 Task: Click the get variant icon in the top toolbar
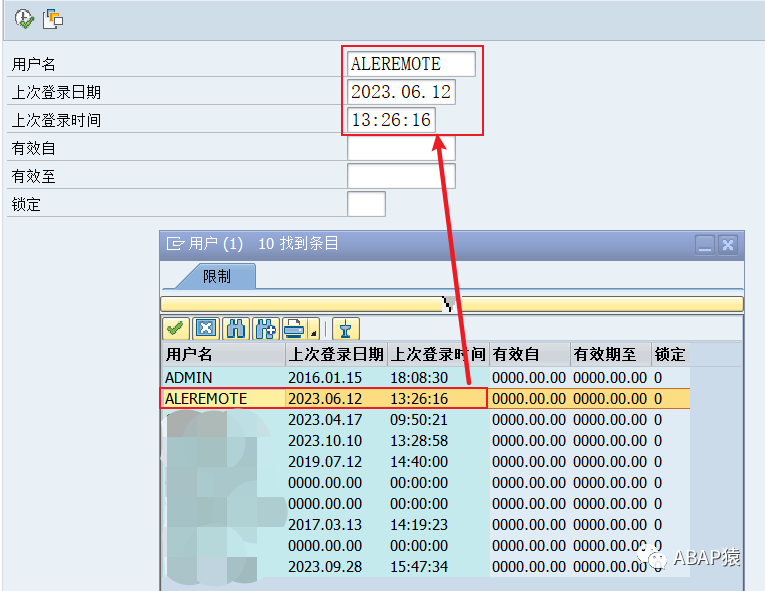[x=53, y=19]
